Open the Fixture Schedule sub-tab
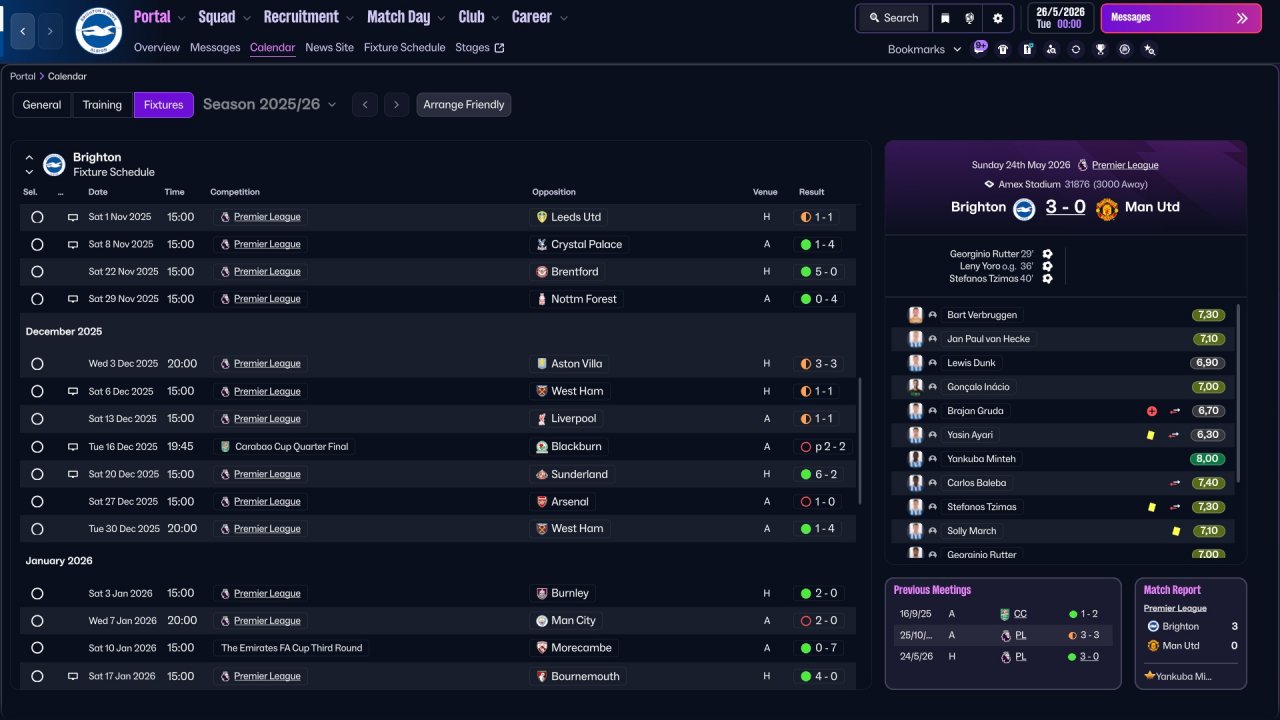1280x720 pixels. point(405,47)
